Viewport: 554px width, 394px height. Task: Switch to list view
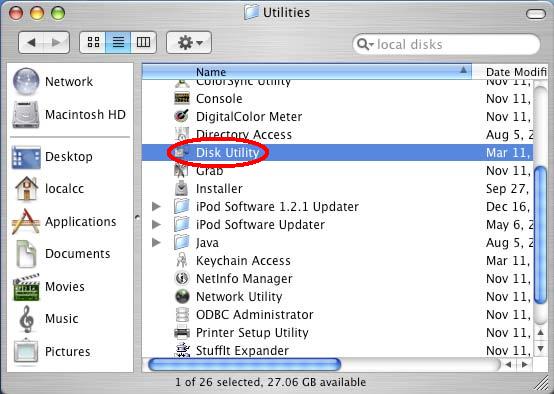click(x=118, y=42)
